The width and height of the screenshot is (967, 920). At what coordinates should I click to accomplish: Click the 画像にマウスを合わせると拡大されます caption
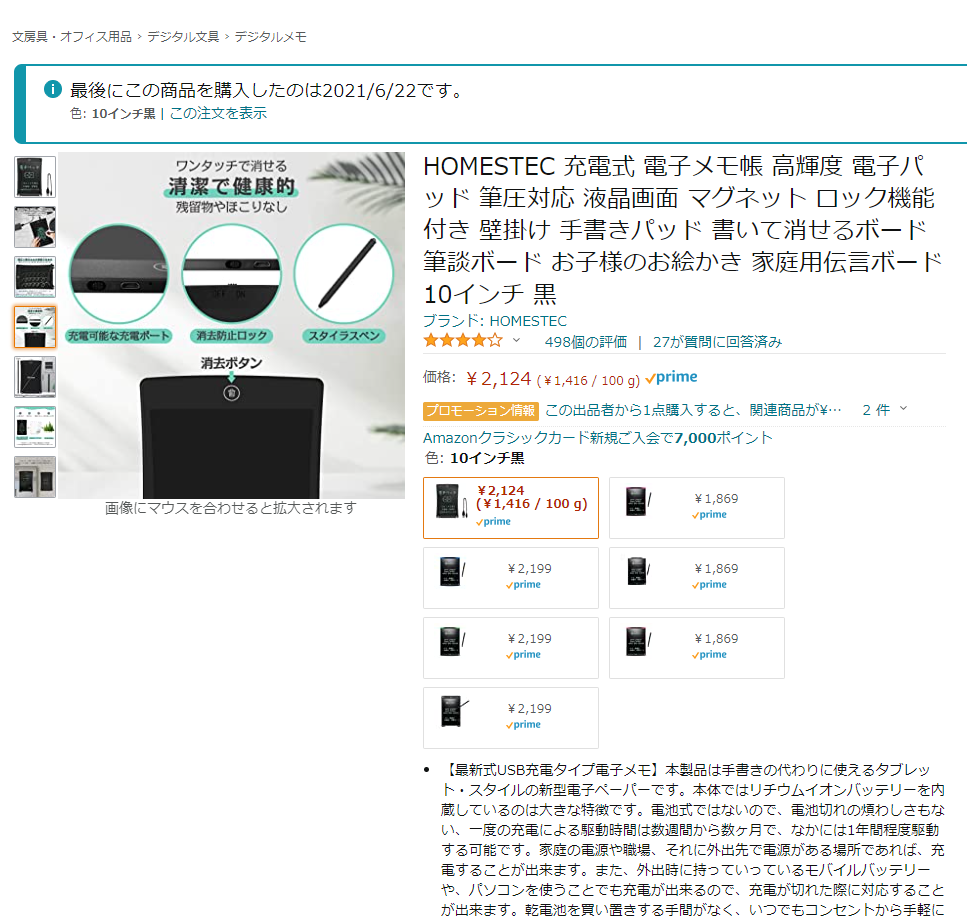(231, 508)
